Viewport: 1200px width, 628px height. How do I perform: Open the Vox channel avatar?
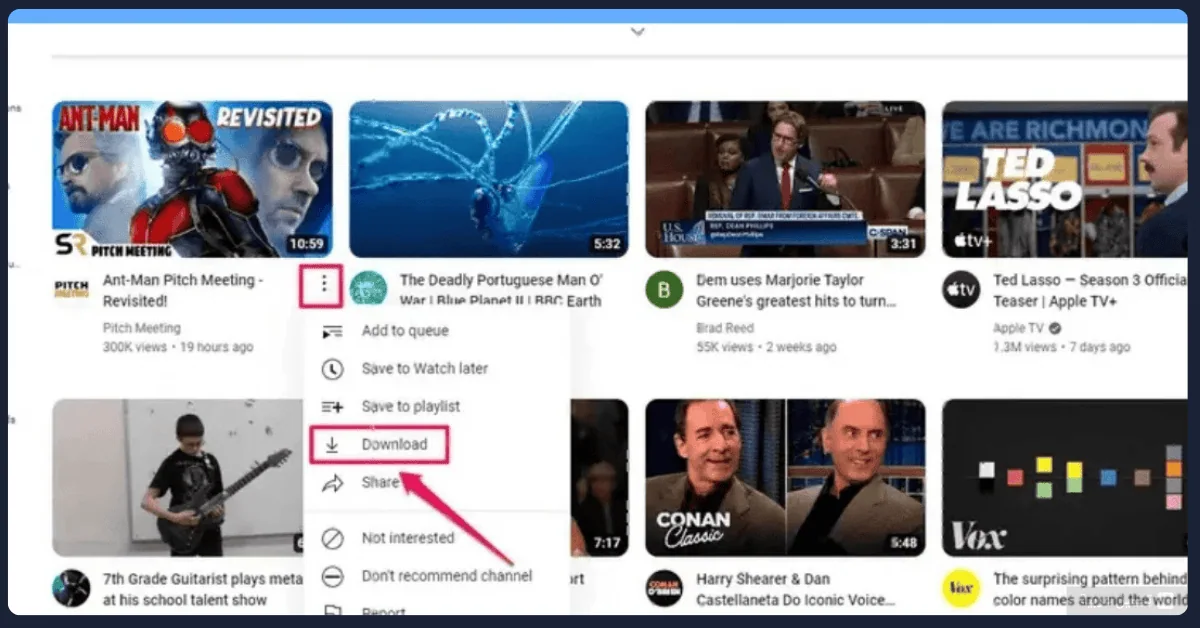click(961, 588)
